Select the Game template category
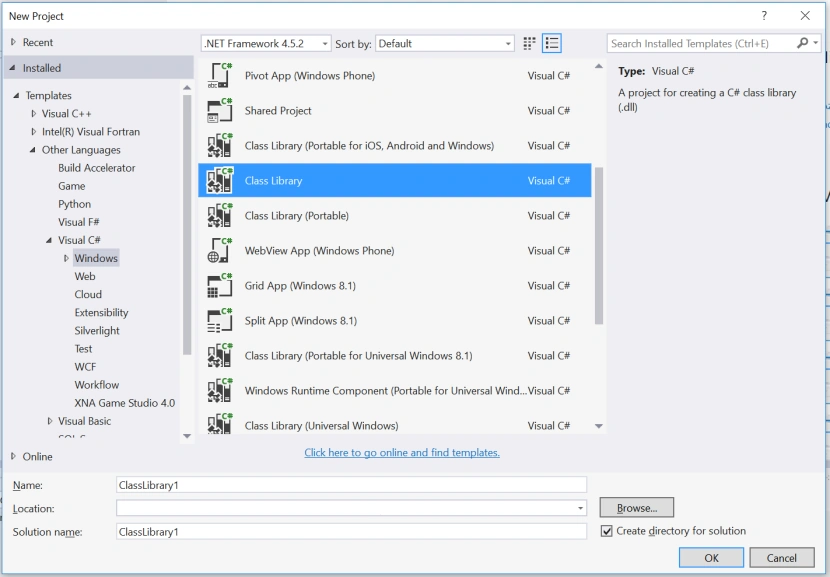 (x=71, y=186)
